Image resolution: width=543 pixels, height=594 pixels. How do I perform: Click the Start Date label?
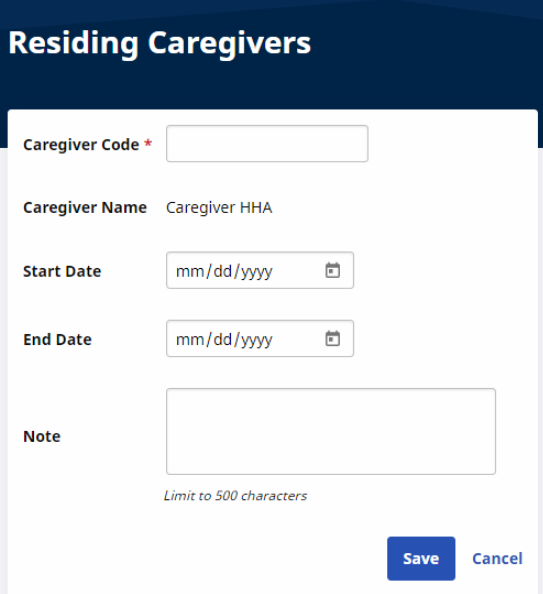click(x=62, y=271)
